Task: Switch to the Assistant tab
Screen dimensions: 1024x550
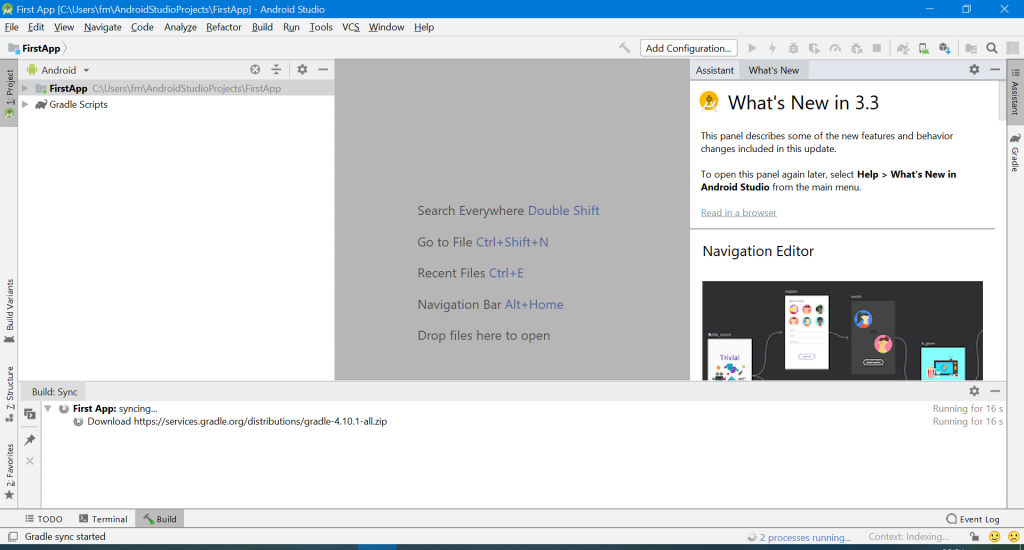Action: [714, 70]
